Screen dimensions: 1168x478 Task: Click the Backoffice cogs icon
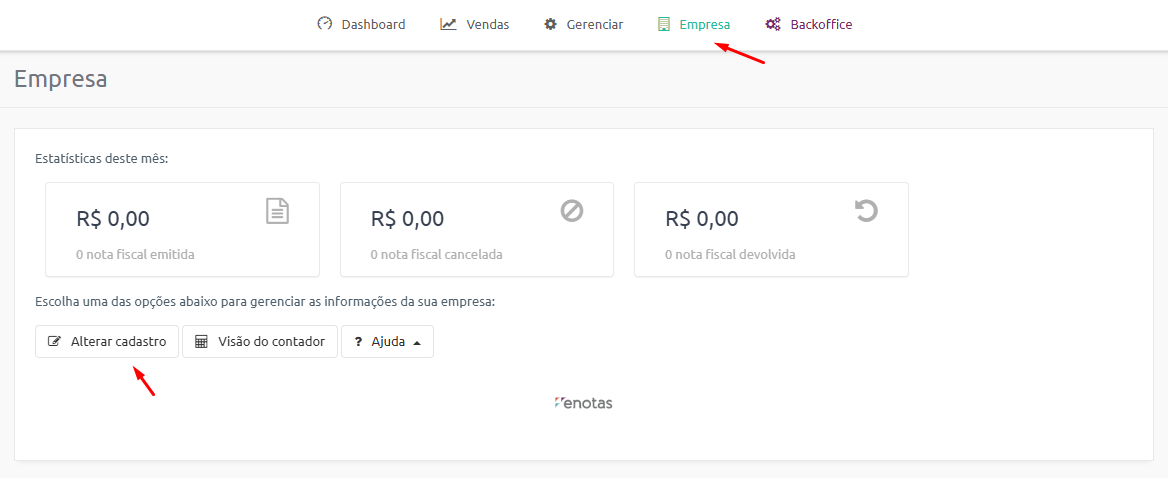click(772, 24)
